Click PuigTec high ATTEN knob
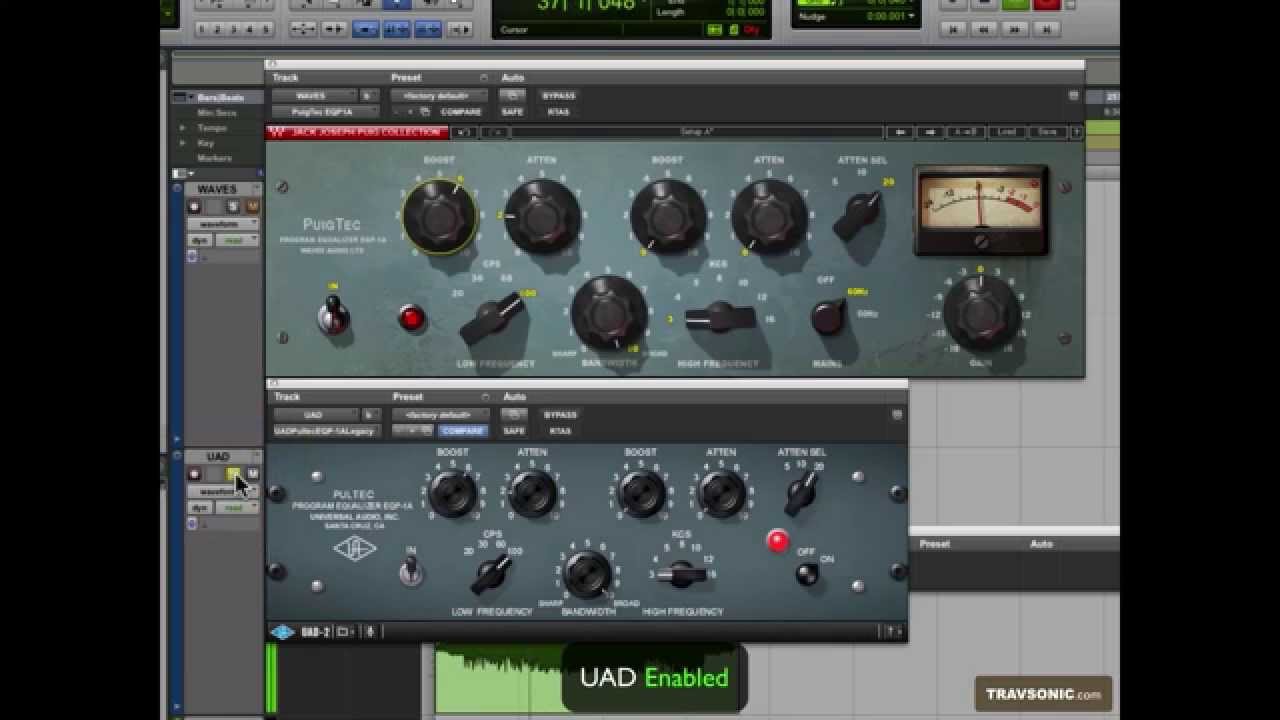 (768, 216)
